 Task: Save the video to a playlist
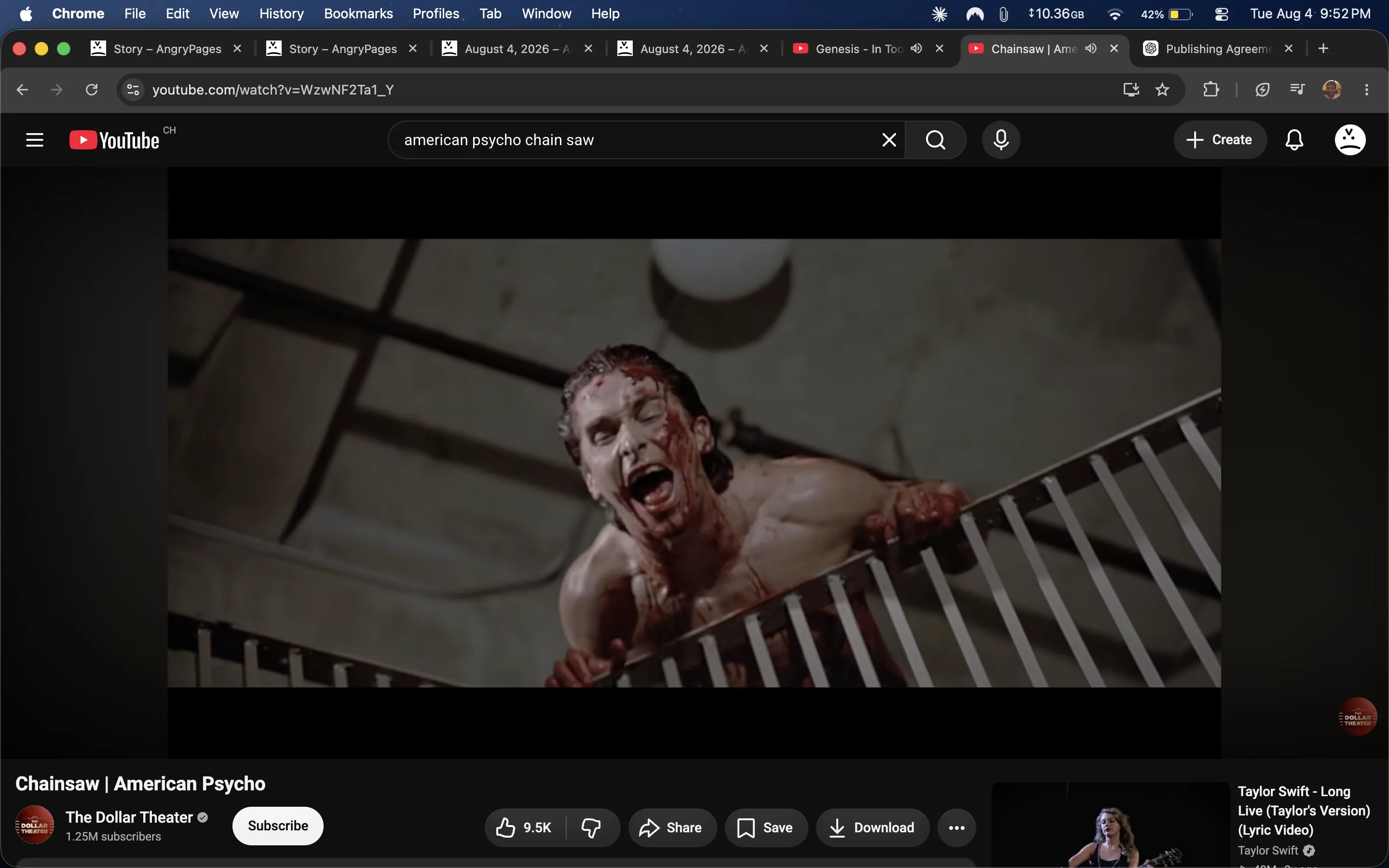[766, 827]
